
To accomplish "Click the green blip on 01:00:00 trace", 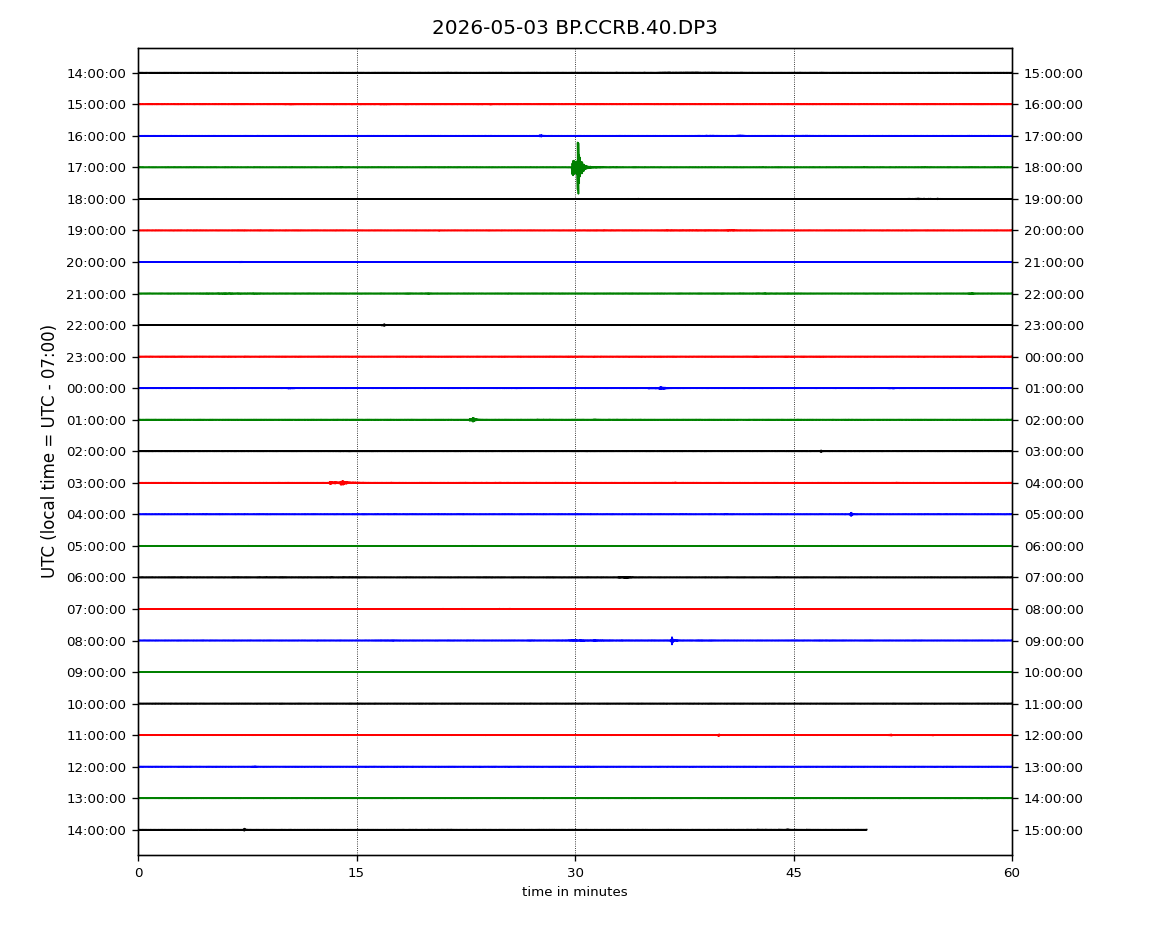I will (x=473, y=420).
